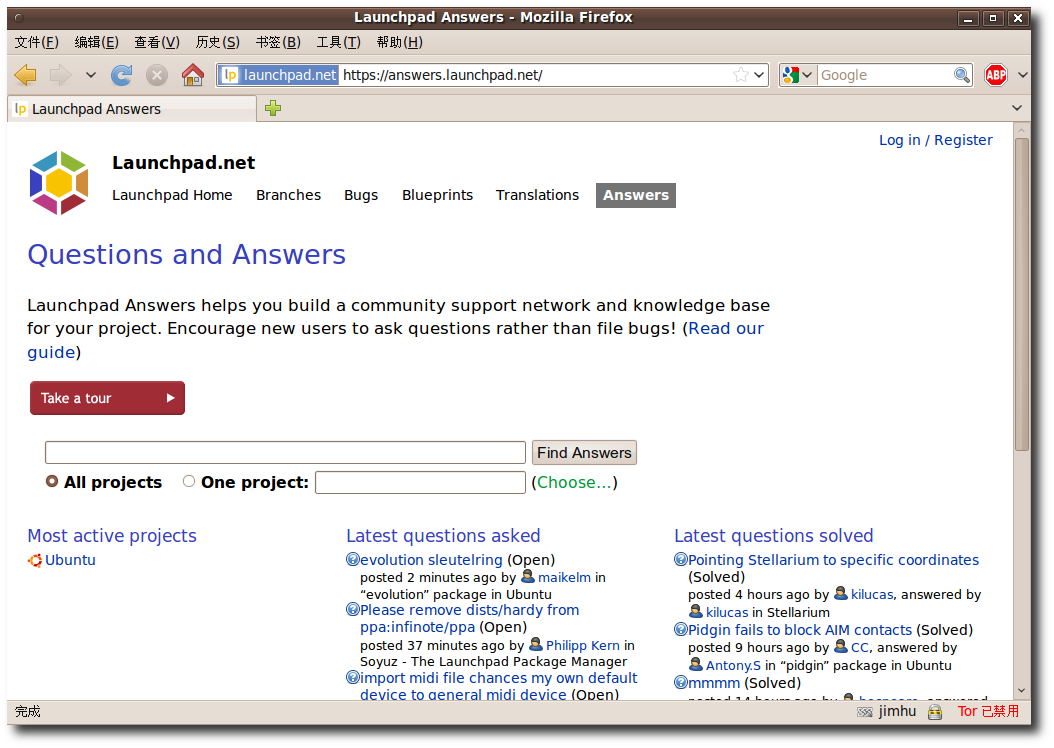The image size is (1054, 748).
Task: Go back with the back arrow icon
Action: [x=26, y=75]
